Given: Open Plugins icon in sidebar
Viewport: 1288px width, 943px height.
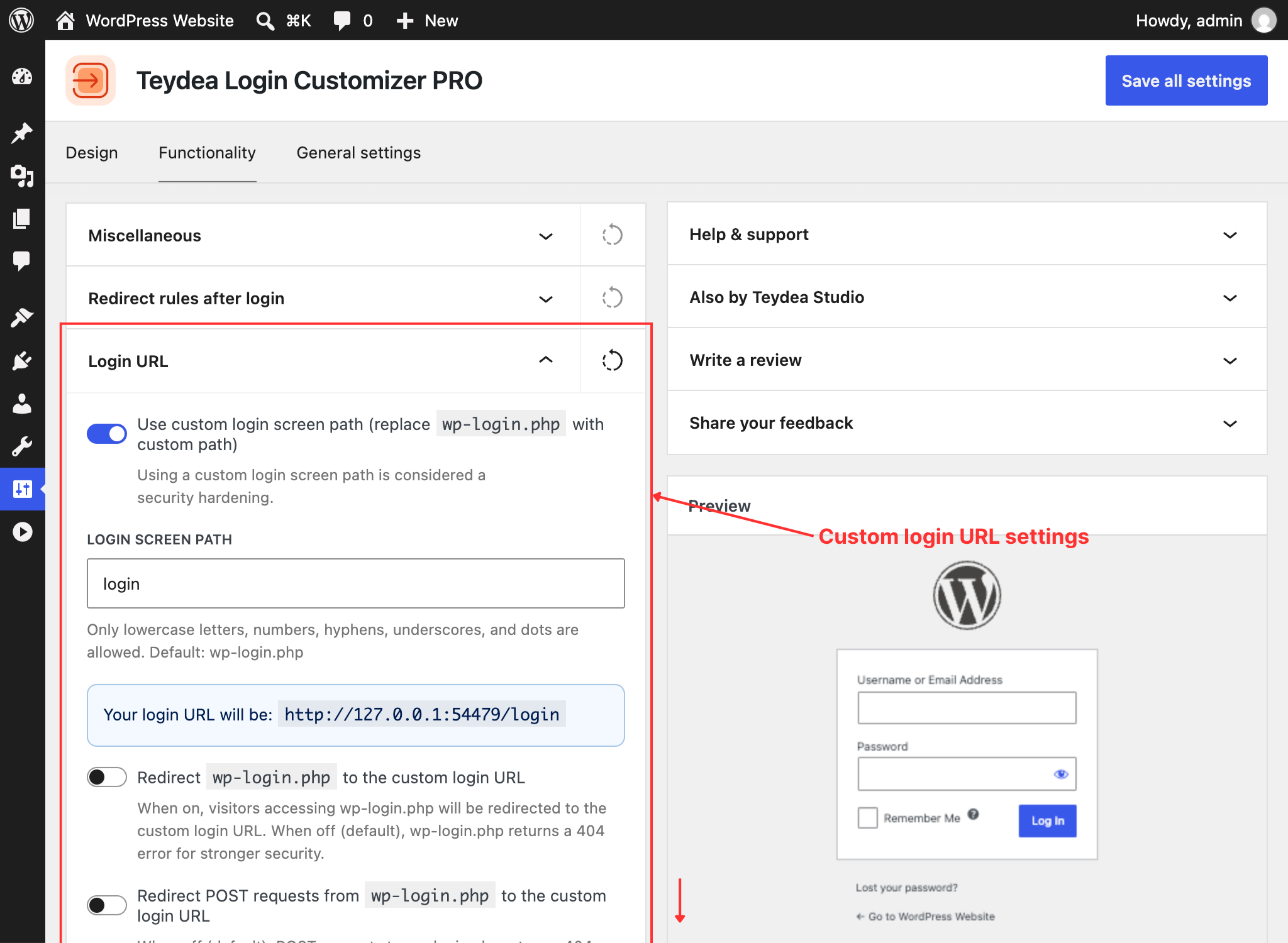Looking at the screenshot, I should [x=22, y=361].
